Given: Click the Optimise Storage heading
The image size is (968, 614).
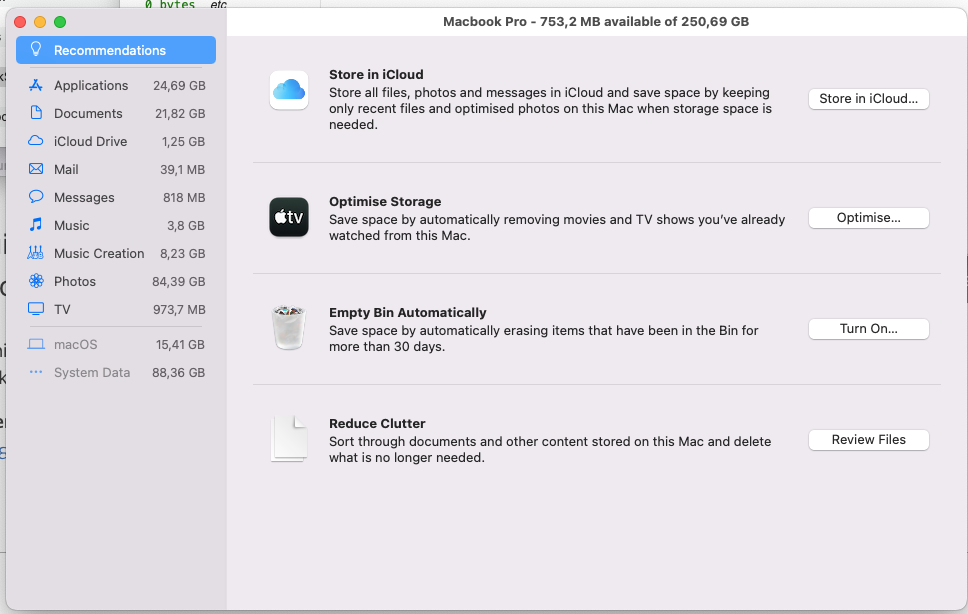Looking at the screenshot, I should click(x=385, y=202).
